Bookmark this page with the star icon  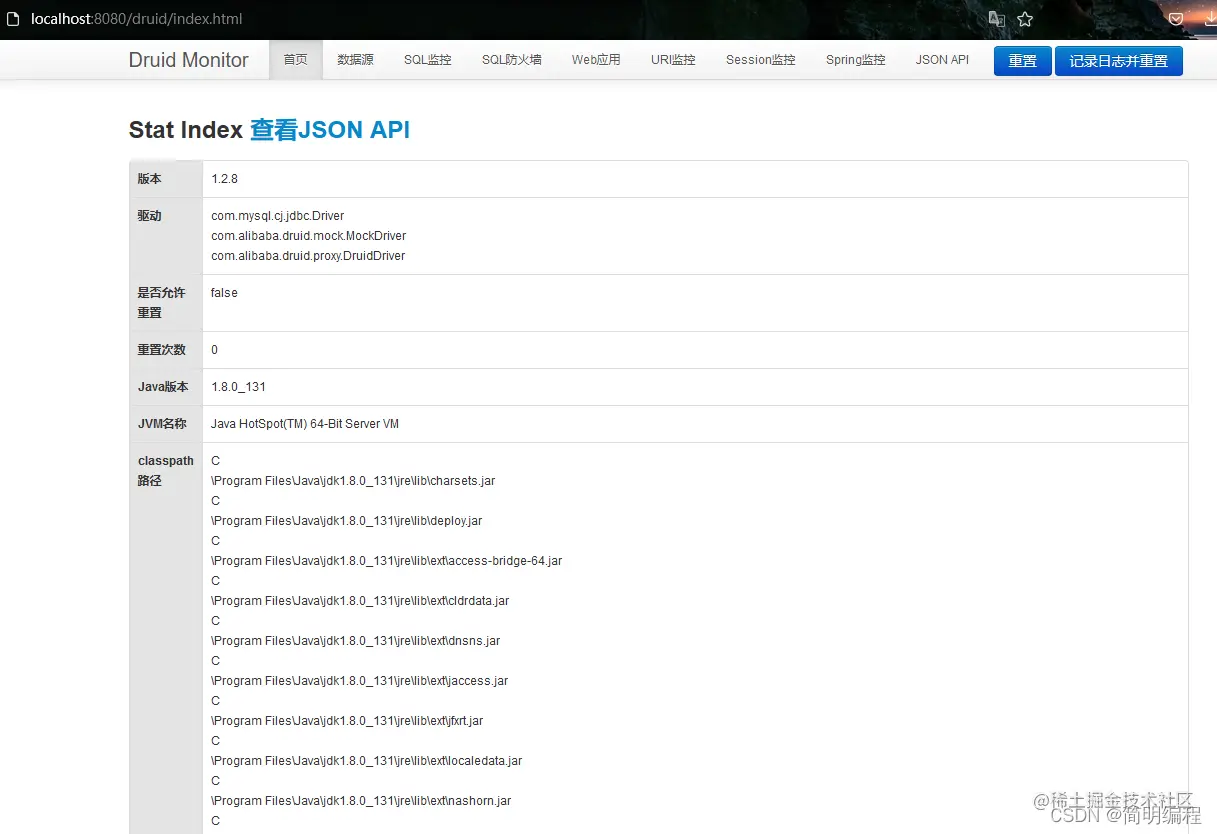pos(1025,19)
